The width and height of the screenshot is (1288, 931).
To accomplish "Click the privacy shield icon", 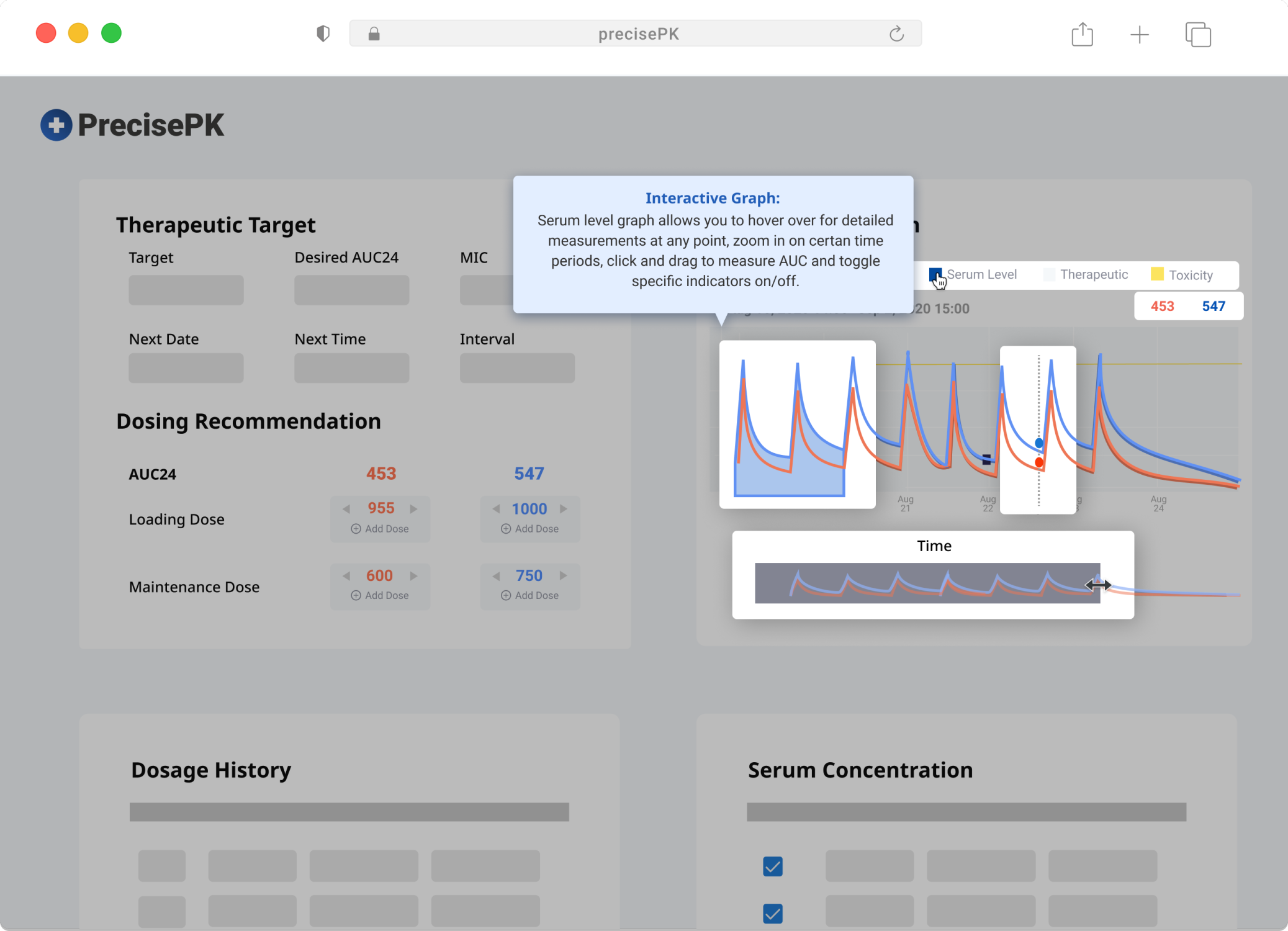I will pyautogui.click(x=323, y=34).
